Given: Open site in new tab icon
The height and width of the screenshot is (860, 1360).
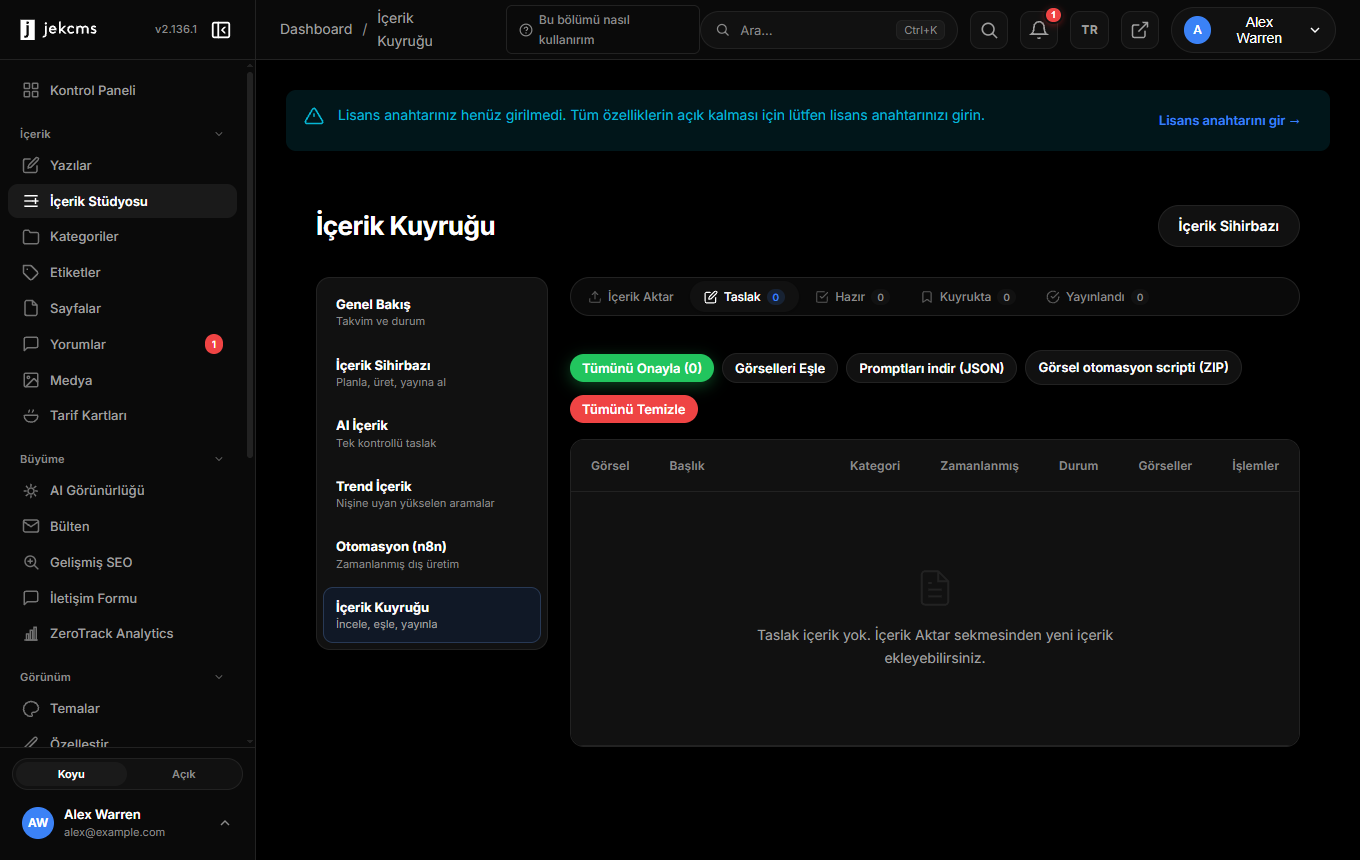Looking at the screenshot, I should (x=1140, y=30).
